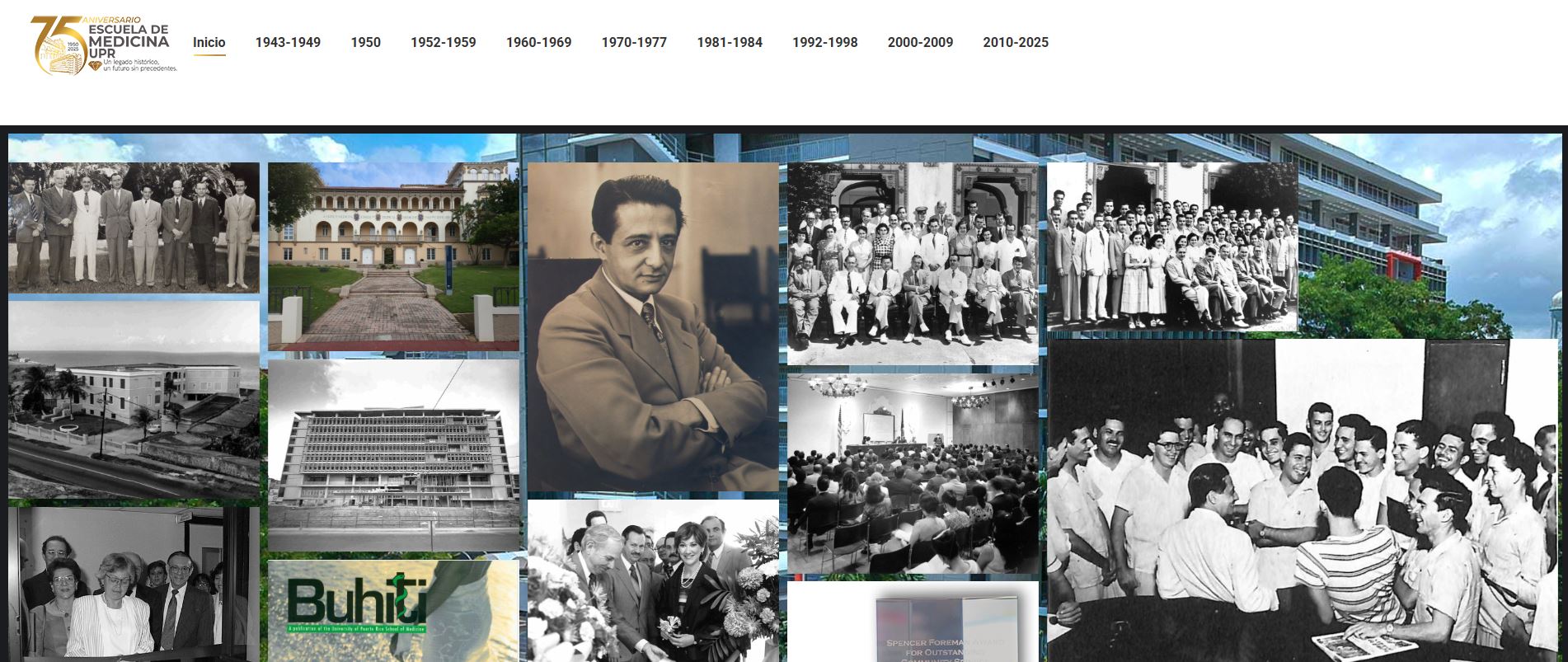Click the crowded auditorium lecture photo
Image resolution: width=1568 pixels, height=662 pixels.
click(913, 474)
